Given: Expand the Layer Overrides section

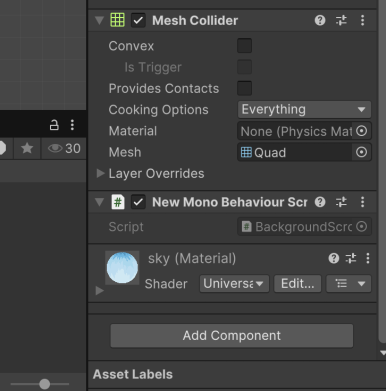Looking at the screenshot, I should coord(100,173).
